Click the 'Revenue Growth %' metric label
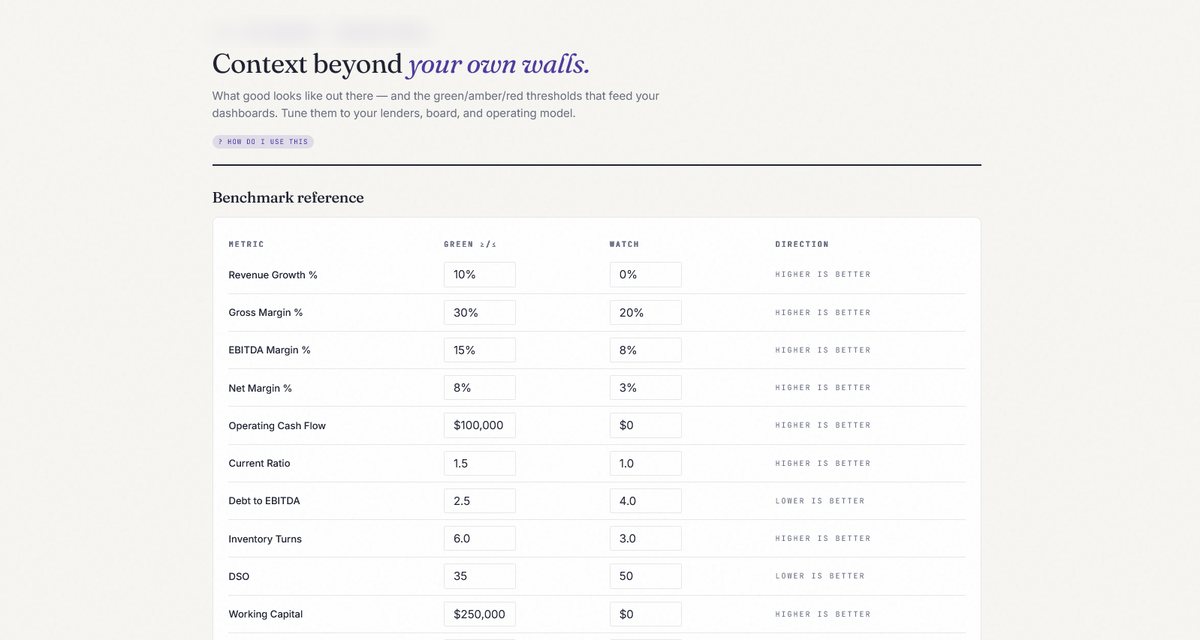 pyautogui.click(x=273, y=275)
